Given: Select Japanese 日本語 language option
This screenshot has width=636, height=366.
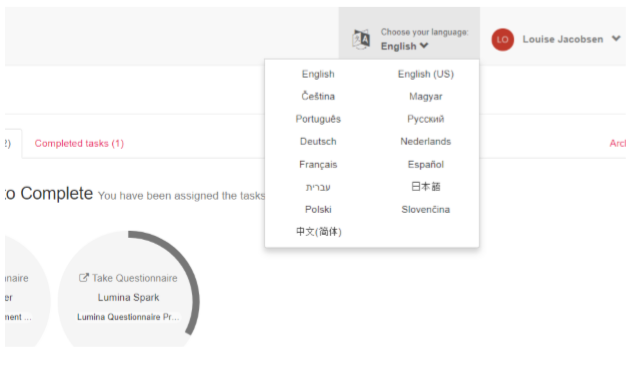Looking at the screenshot, I should point(425,186).
